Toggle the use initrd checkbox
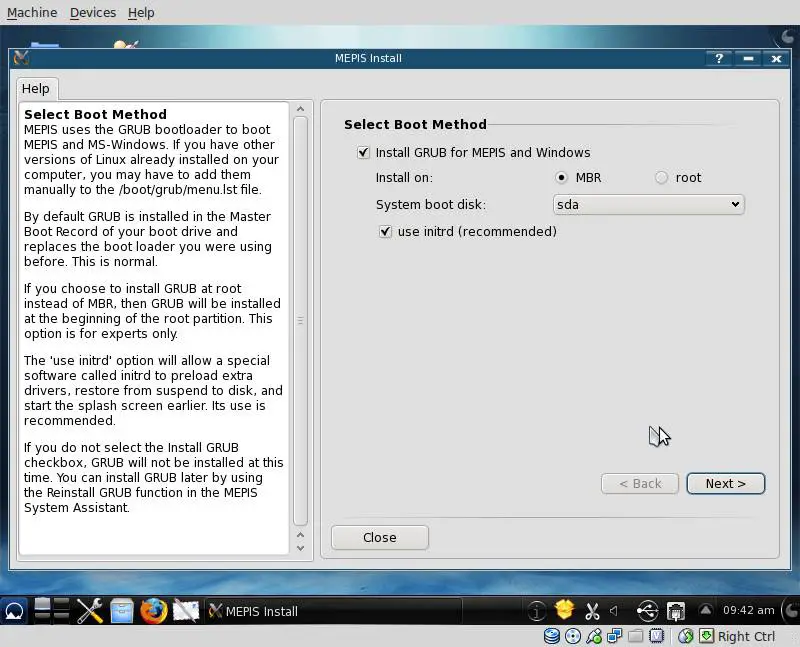 pyautogui.click(x=385, y=231)
